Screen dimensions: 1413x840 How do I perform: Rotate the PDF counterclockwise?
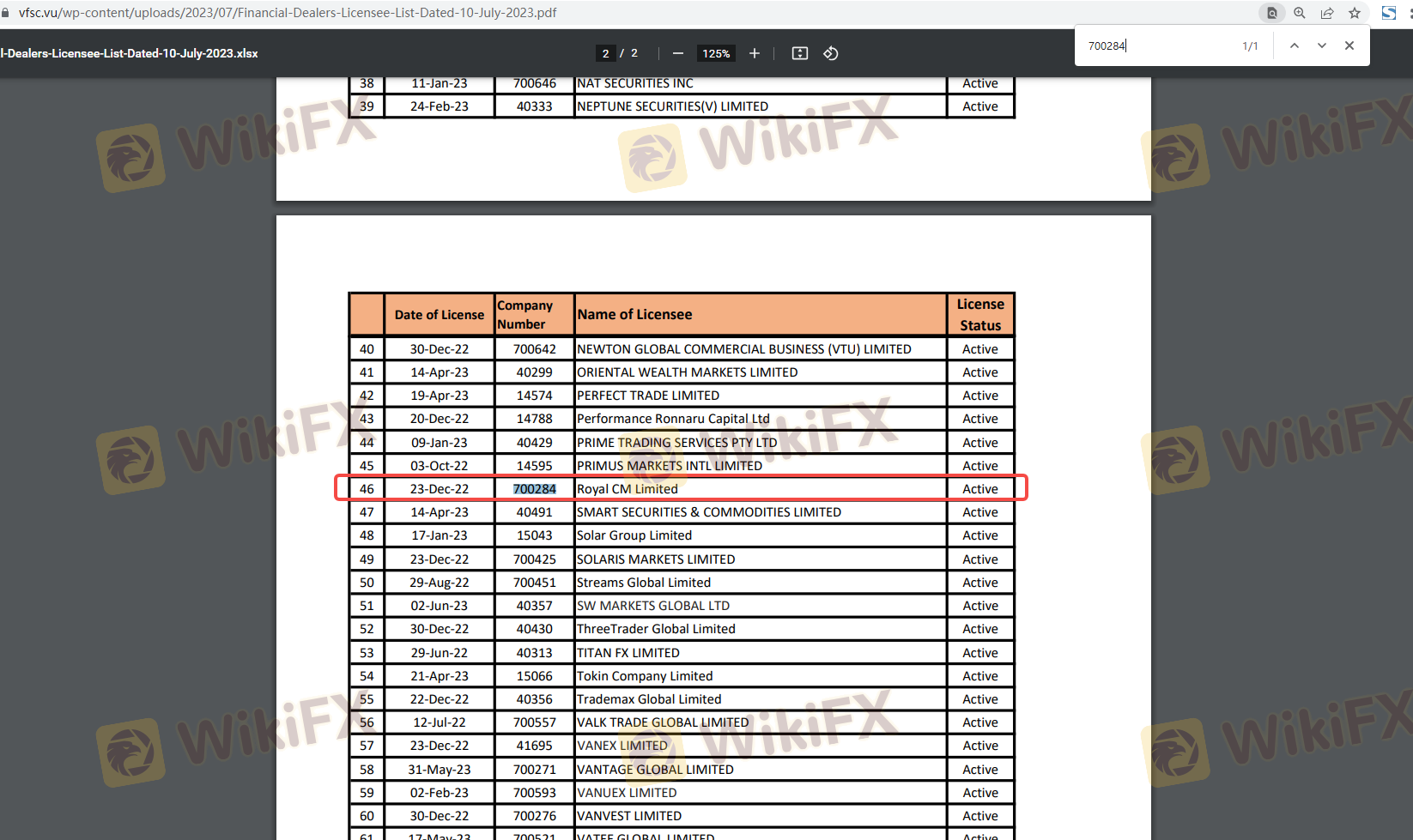(831, 53)
